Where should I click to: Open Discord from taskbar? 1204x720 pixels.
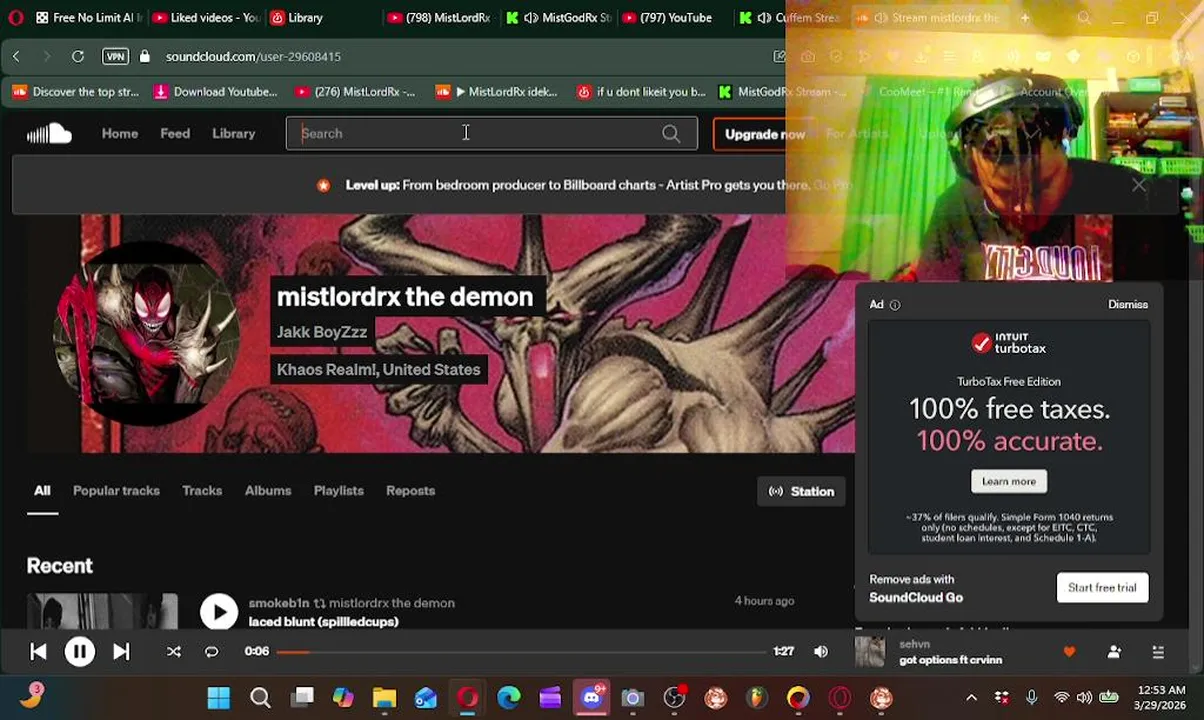[591, 698]
